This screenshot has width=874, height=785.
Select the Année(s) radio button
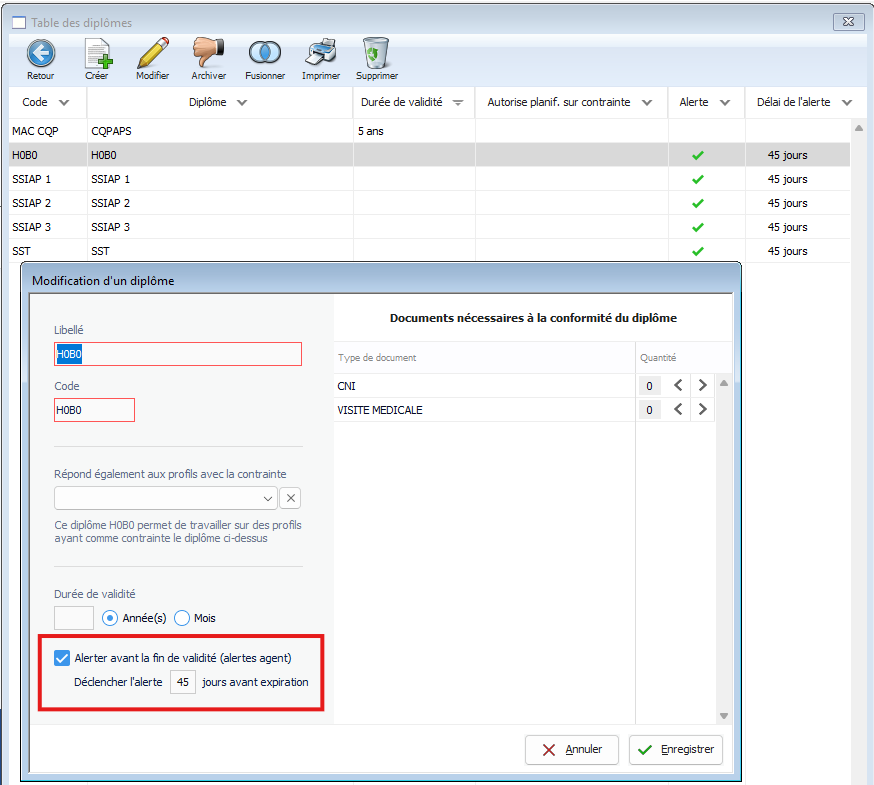coord(111,618)
